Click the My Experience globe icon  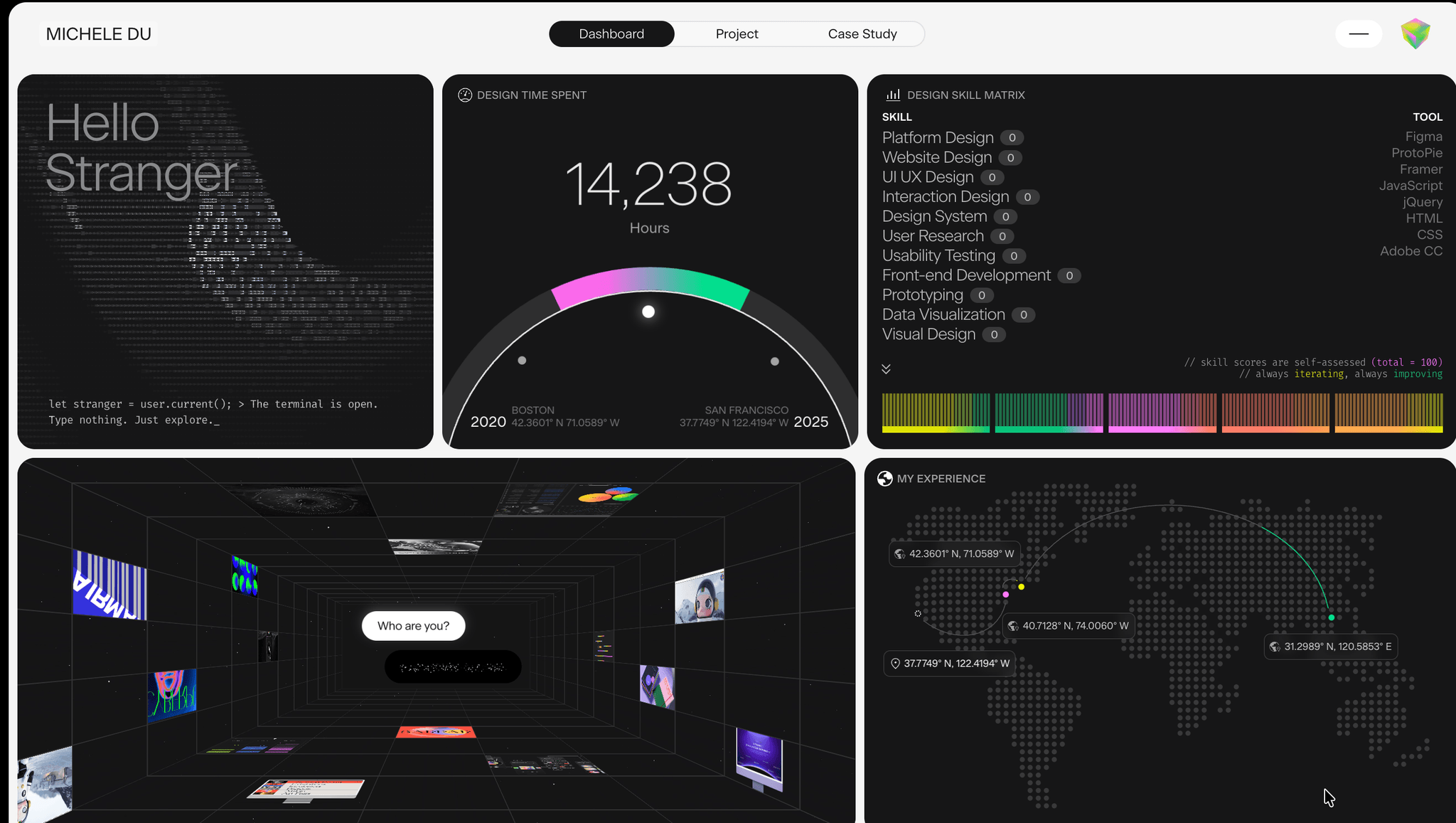click(x=884, y=479)
